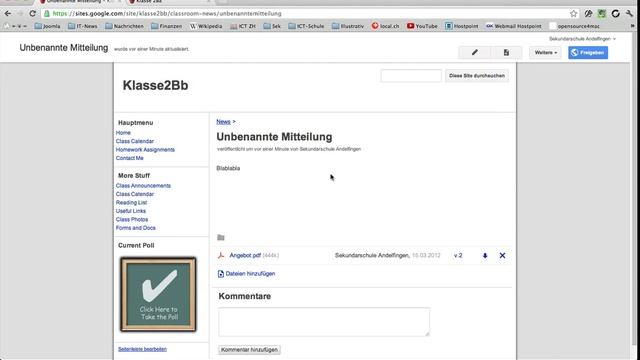
Task: Click the attachments folder icon
Action: 221,238
